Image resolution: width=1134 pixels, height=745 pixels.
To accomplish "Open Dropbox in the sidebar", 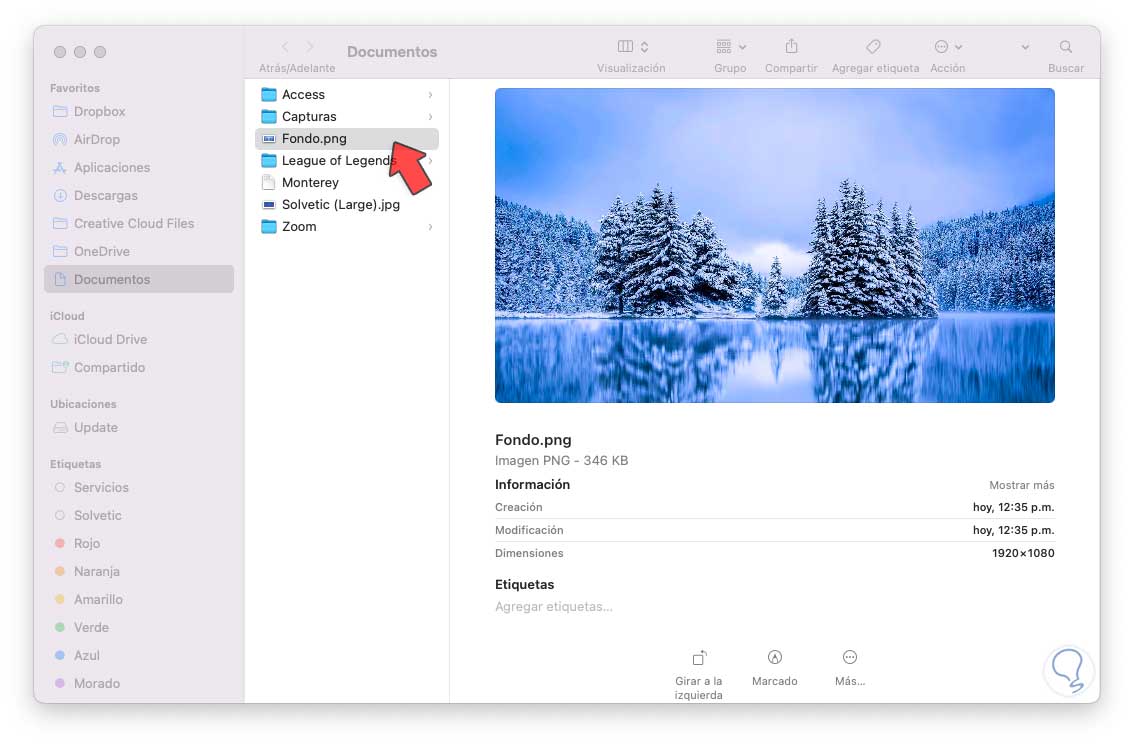I will tap(139, 111).
